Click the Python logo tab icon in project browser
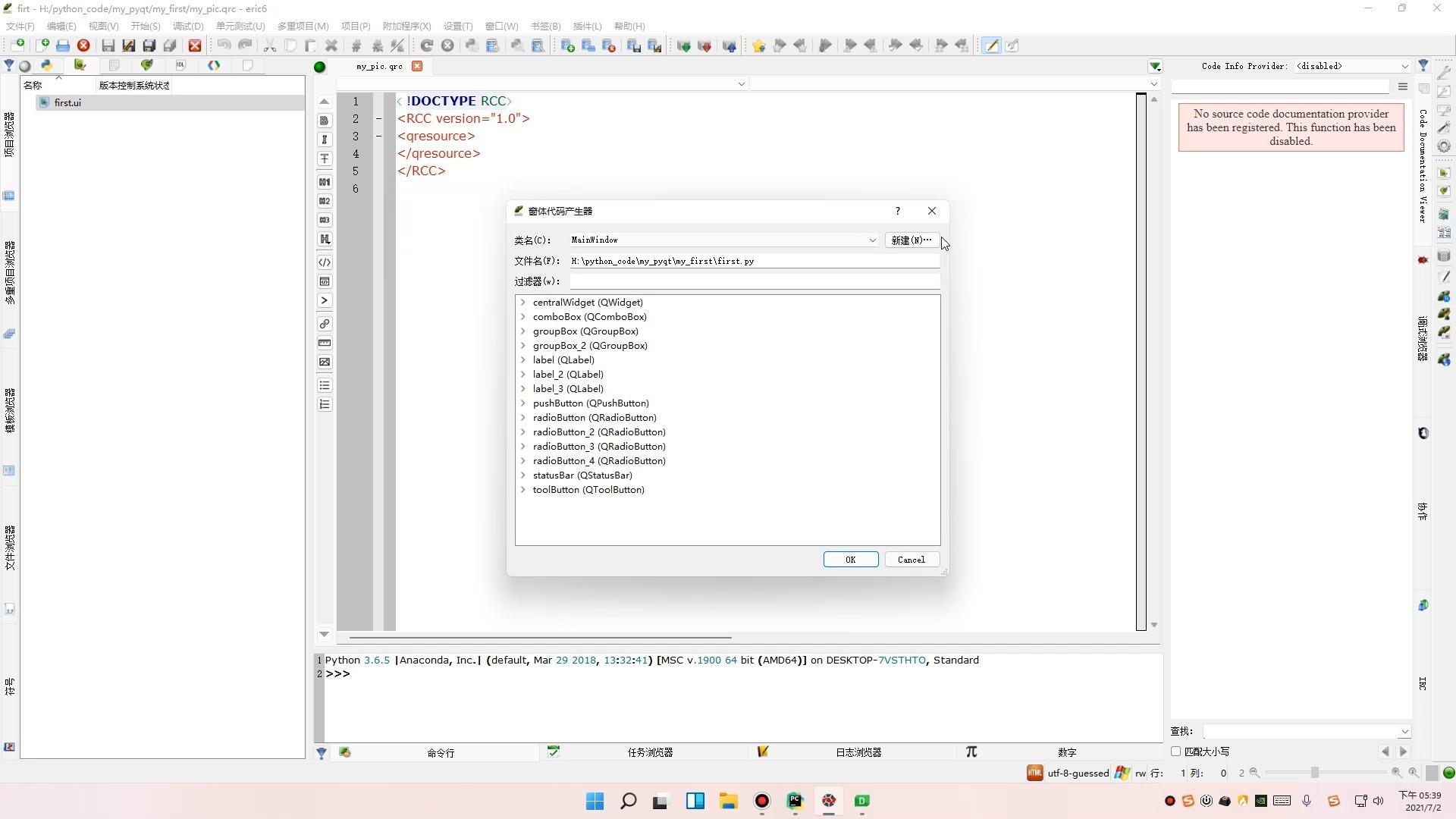Image resolution: width=1456 pixels, height=819 pixels. pyautogui.click(x=47, y=65)
